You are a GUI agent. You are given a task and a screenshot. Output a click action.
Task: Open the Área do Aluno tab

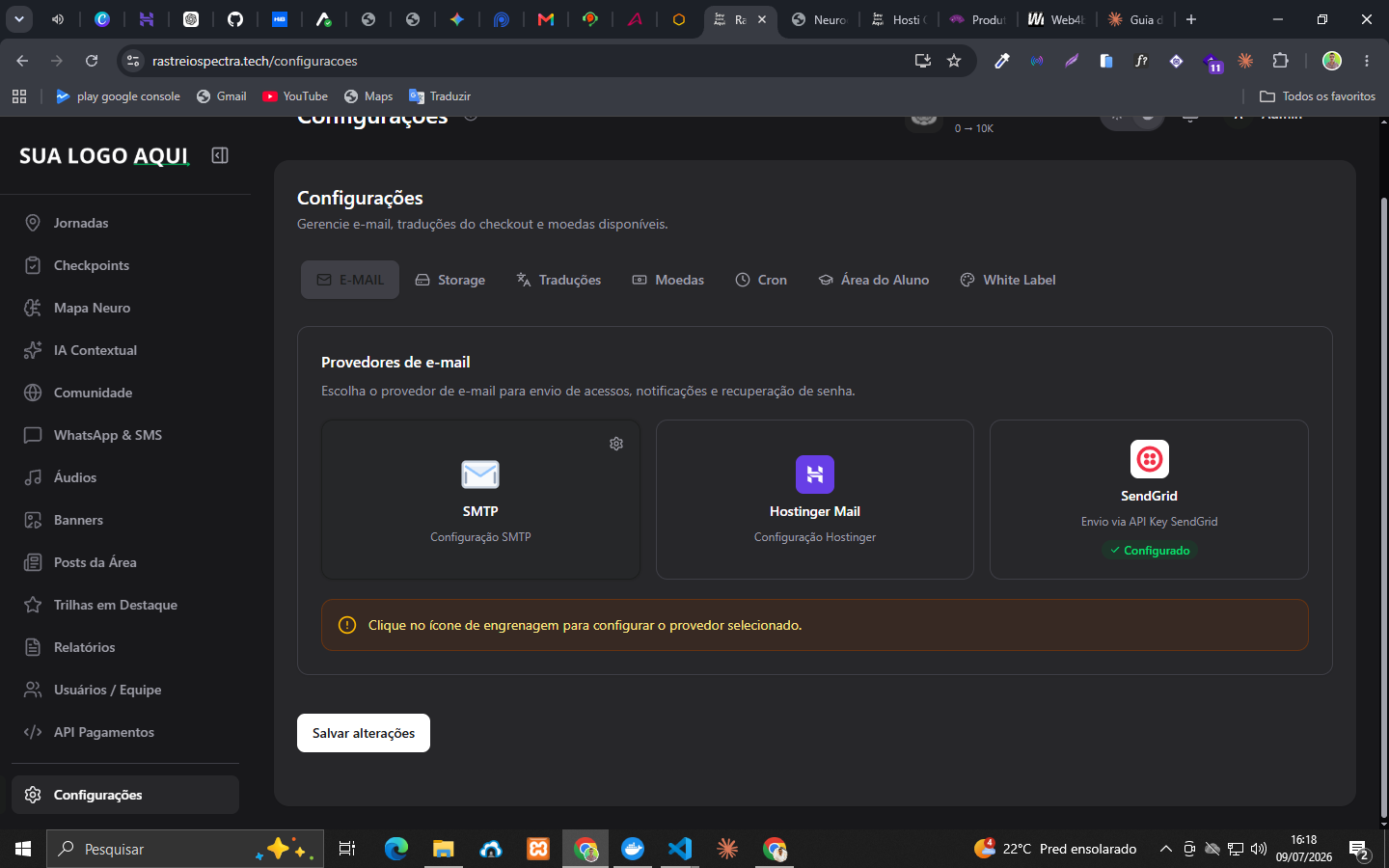coord(874,280)
